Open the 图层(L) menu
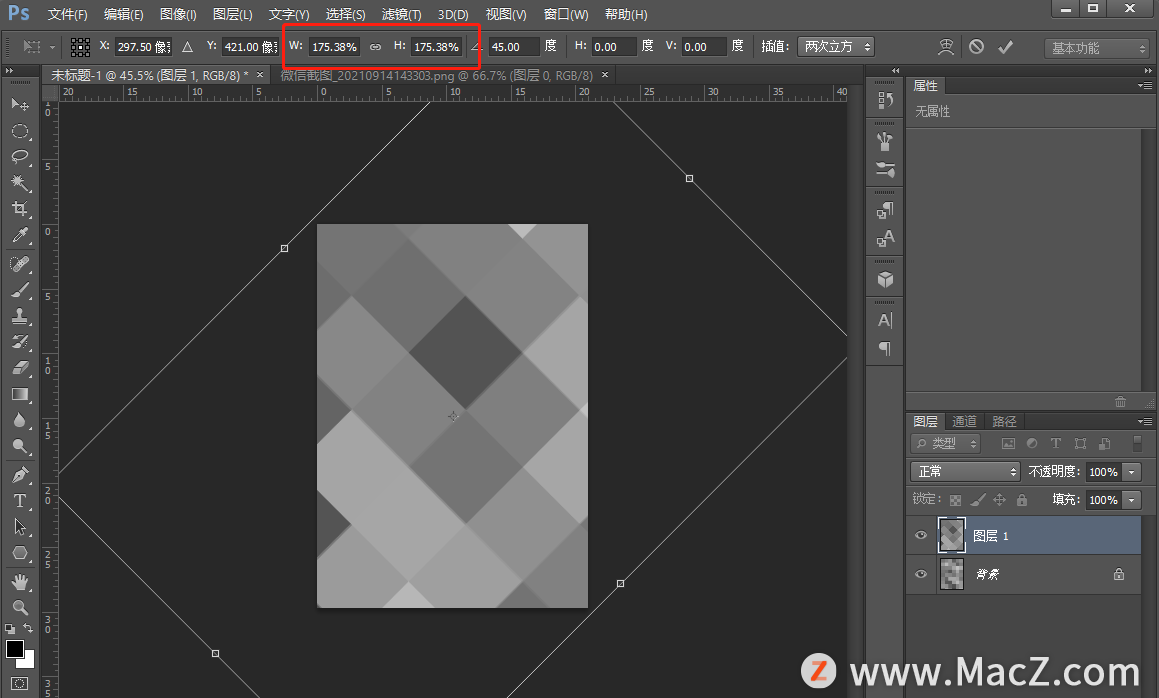The width and height of the screenshot is (1159, 698). click(232, 14)
